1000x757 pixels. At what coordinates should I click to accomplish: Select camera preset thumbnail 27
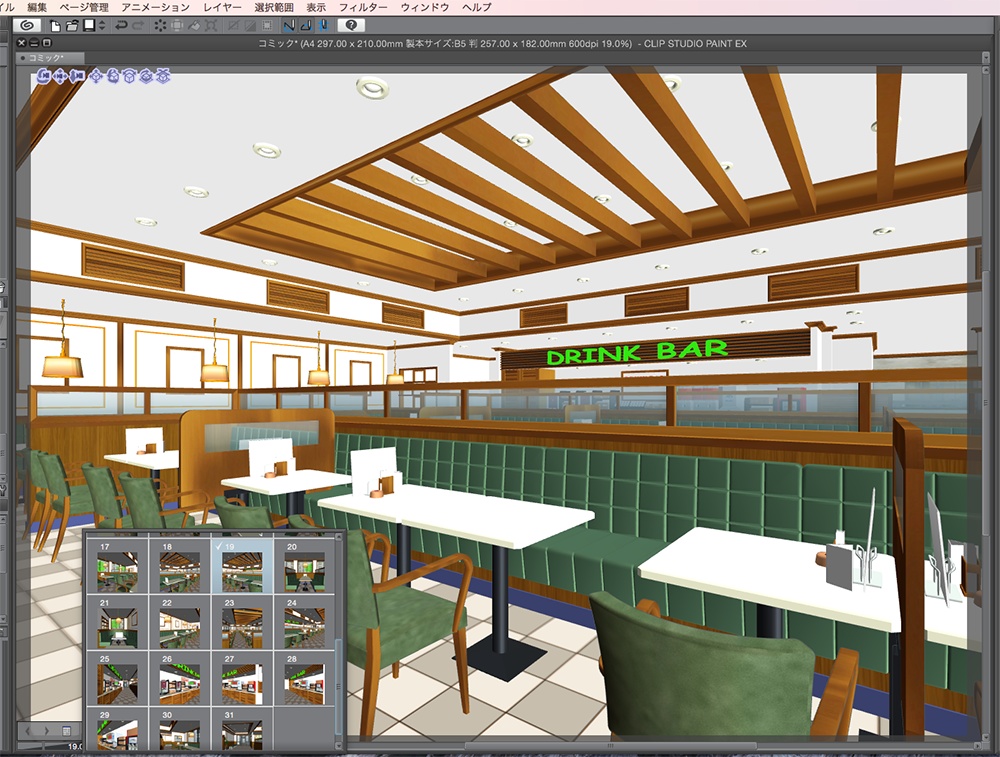point(242,679)
